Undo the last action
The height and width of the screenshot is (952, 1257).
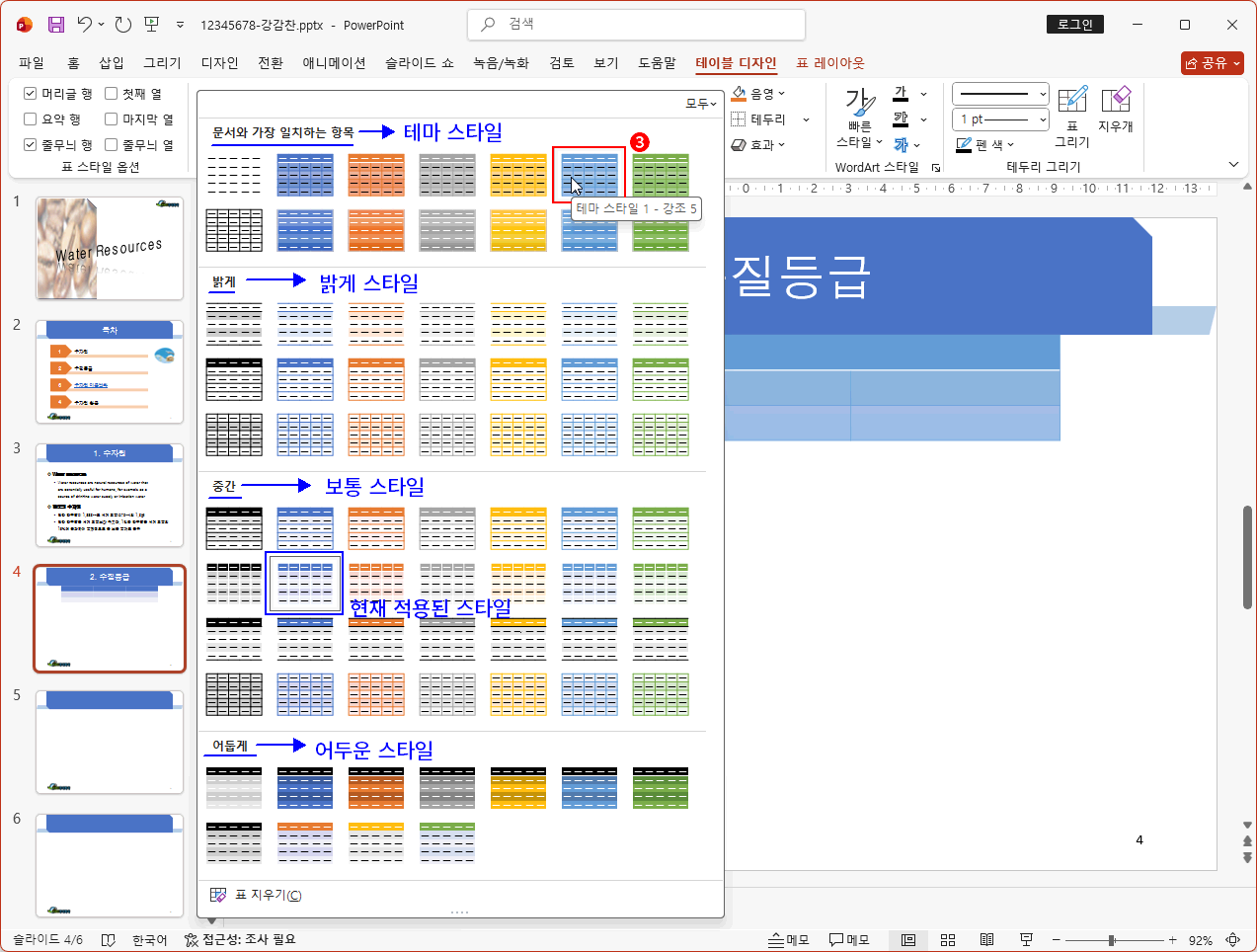point(85,25)
